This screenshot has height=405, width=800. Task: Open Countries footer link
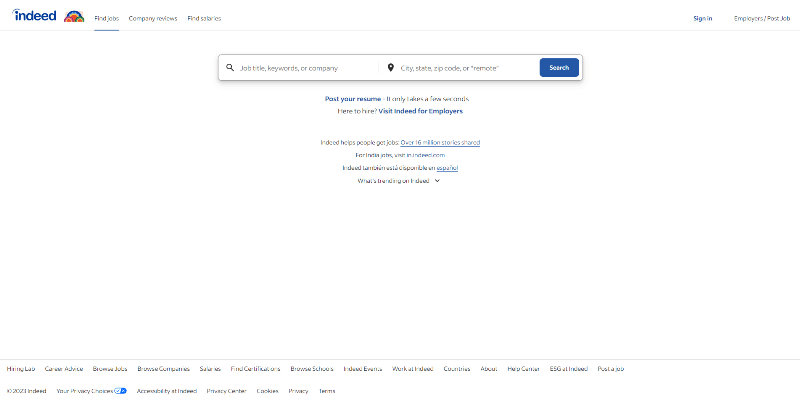(457, 369)
